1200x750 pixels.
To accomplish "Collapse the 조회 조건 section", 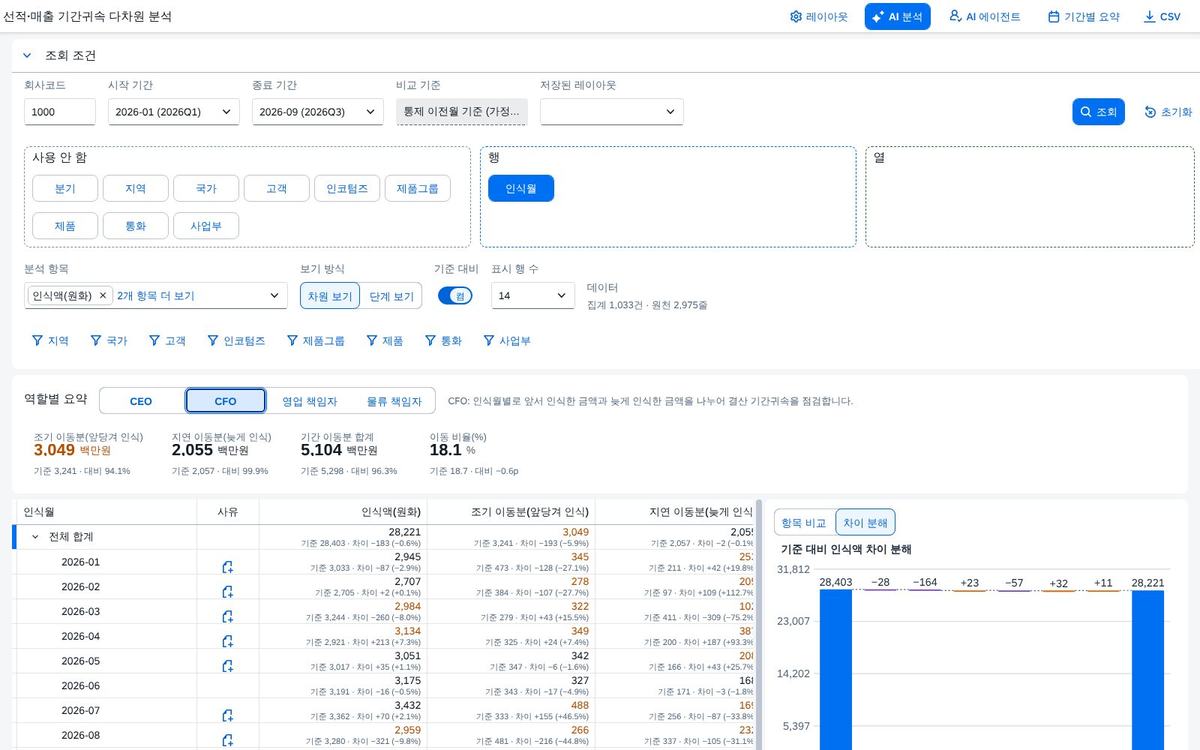I will 28,56.
